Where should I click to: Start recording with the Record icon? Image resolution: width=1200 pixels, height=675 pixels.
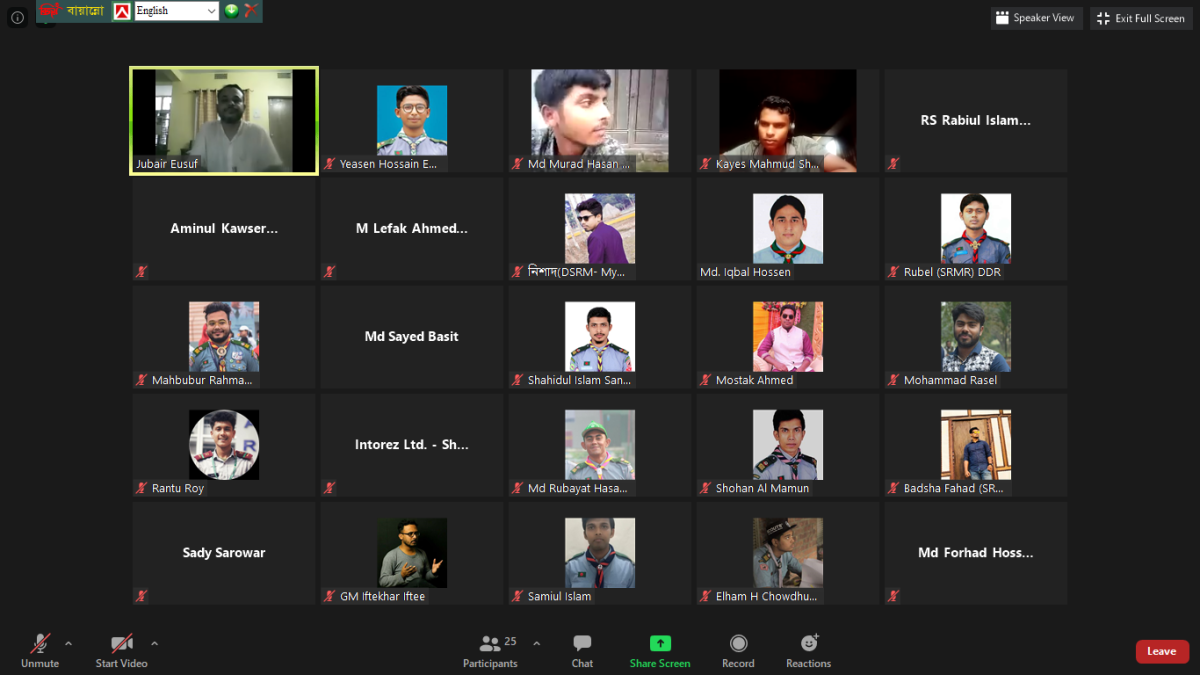(x=738, y=643)
